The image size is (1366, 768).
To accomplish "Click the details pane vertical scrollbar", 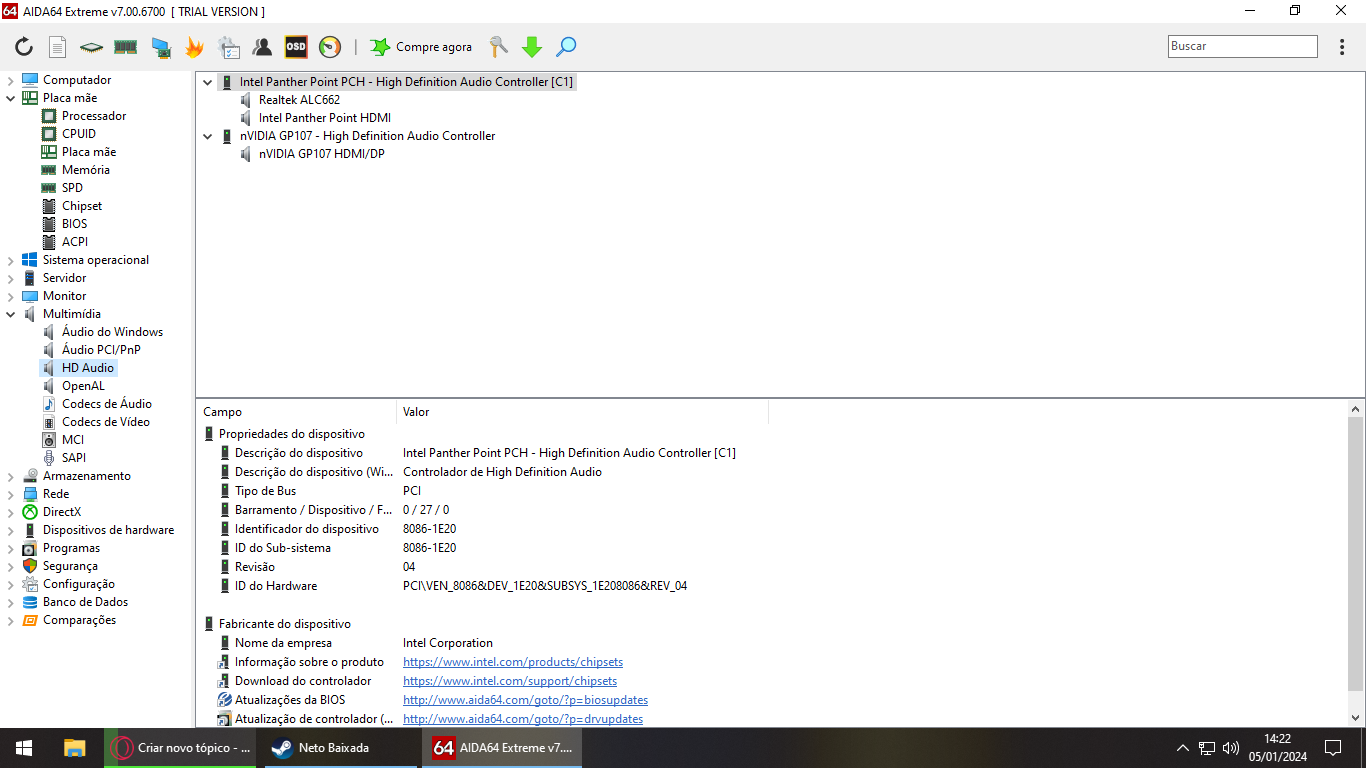I will (x=1356, y=555).
